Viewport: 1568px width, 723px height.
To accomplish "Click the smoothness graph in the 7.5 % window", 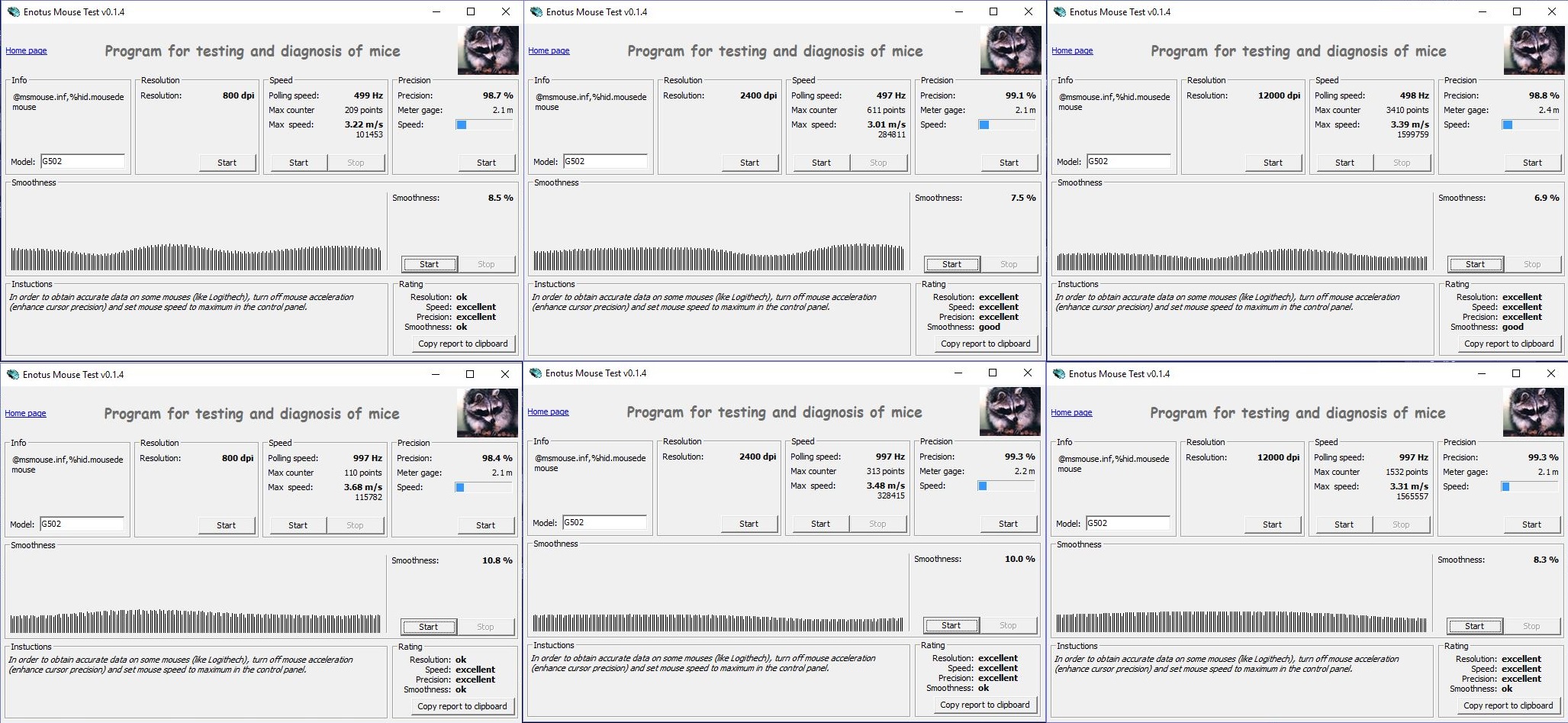I will coord(719,257).
